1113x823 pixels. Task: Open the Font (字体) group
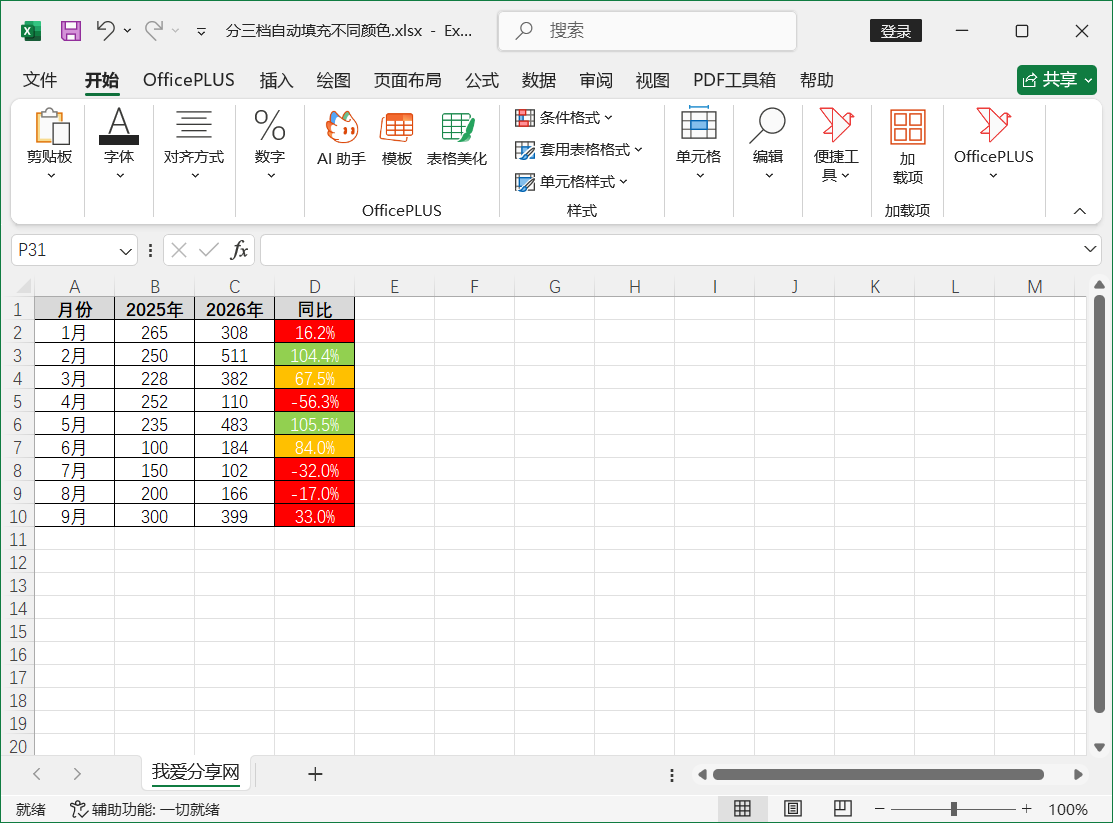click(x=119, y=144)
